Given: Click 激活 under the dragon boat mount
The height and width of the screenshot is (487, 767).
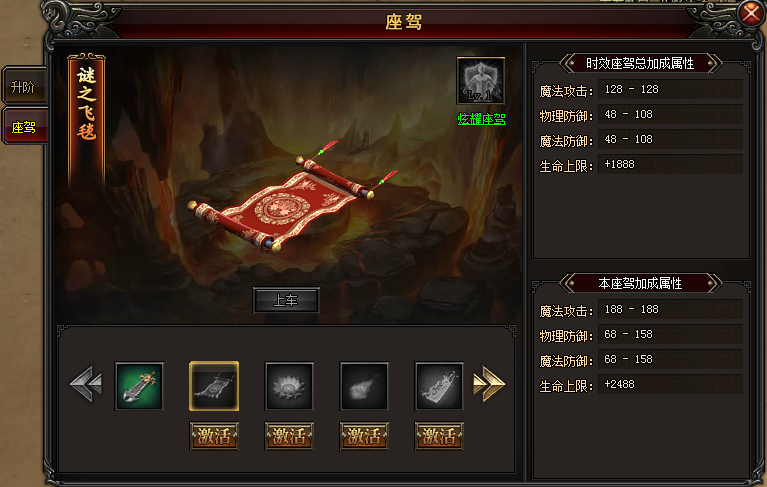Looking at the screenshot, I should point(439,436).
